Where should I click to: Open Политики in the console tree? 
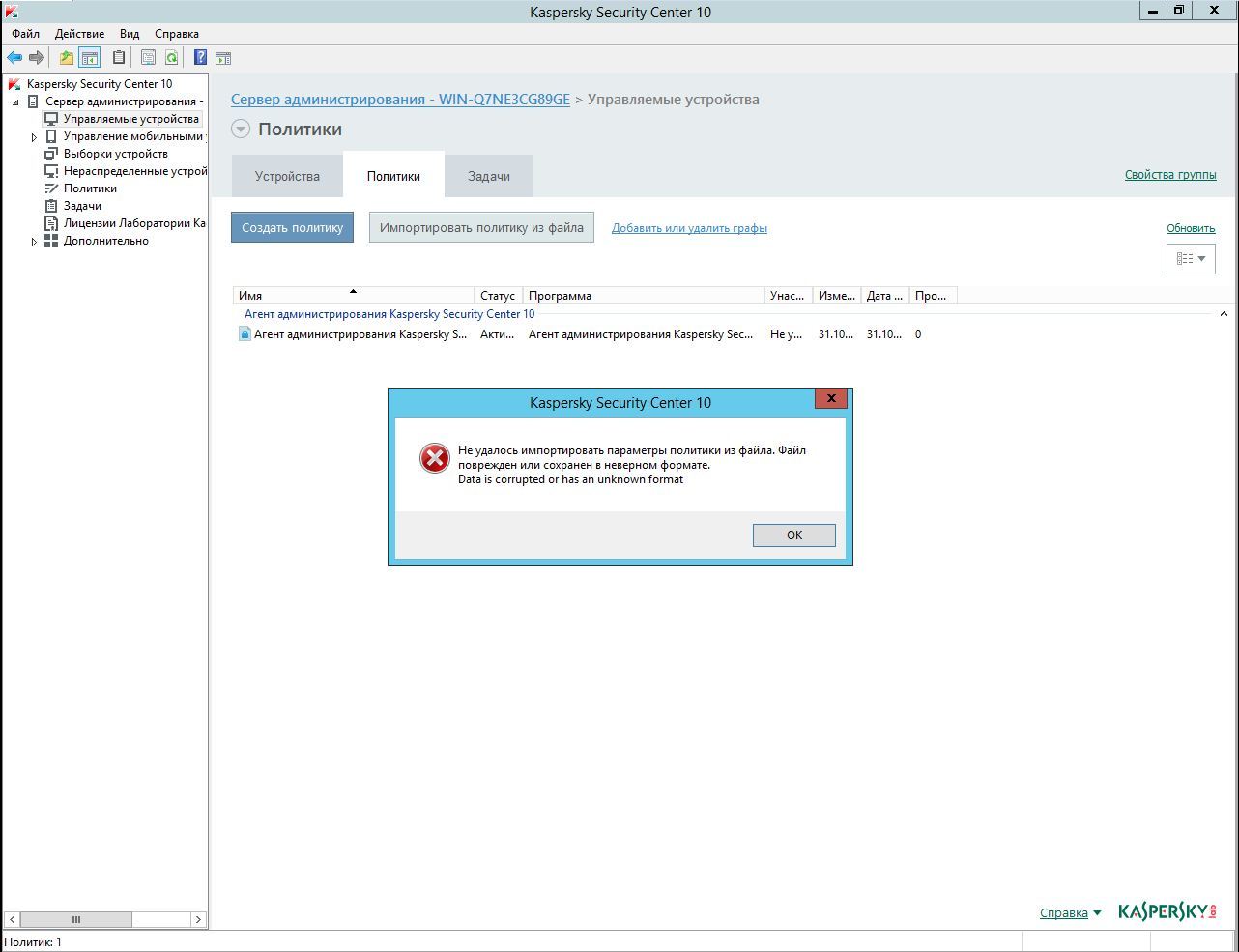(x=90, y=188)
